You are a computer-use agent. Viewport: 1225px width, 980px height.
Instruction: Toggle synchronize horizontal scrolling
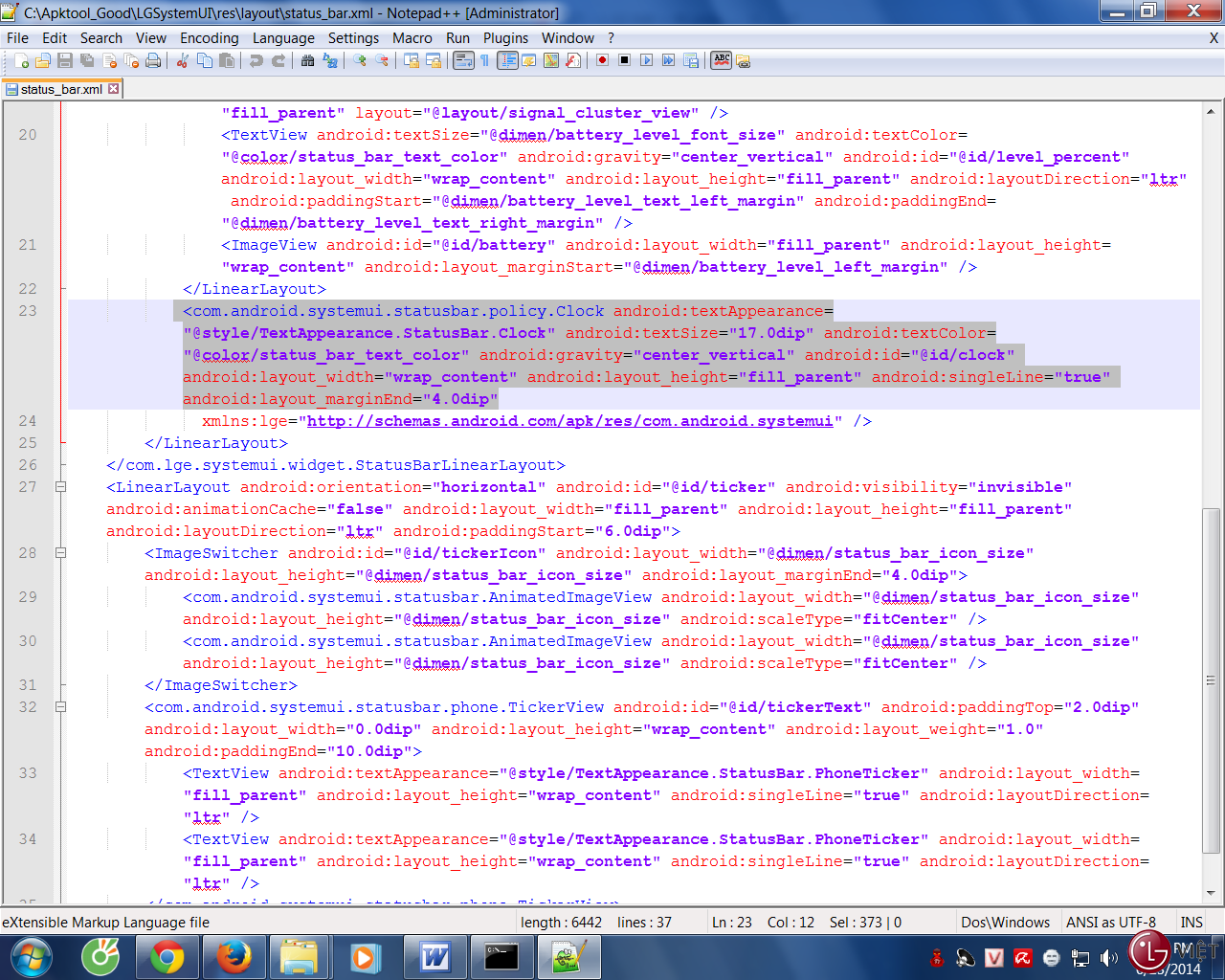(x=434, y=60)
